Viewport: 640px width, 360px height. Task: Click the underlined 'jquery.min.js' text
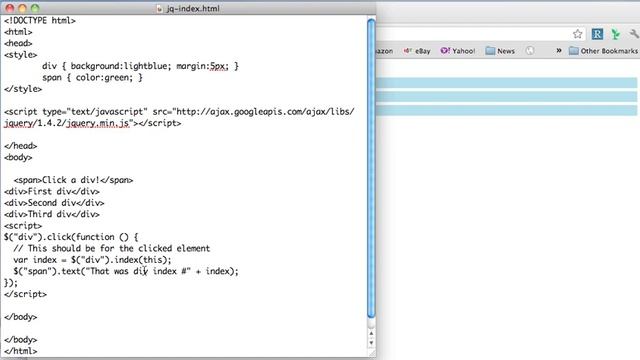[x=98, y=123]
